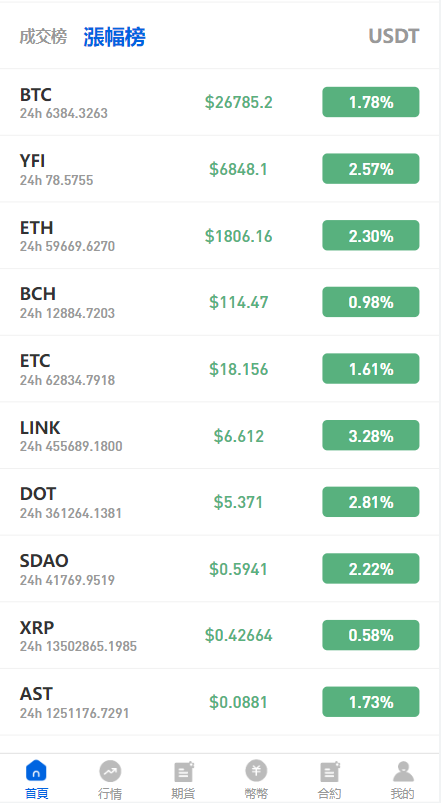Click the BTC price $26785.2
Image resolution: width=441 pixels, height=803 pixels.
(x=239, y=102)
